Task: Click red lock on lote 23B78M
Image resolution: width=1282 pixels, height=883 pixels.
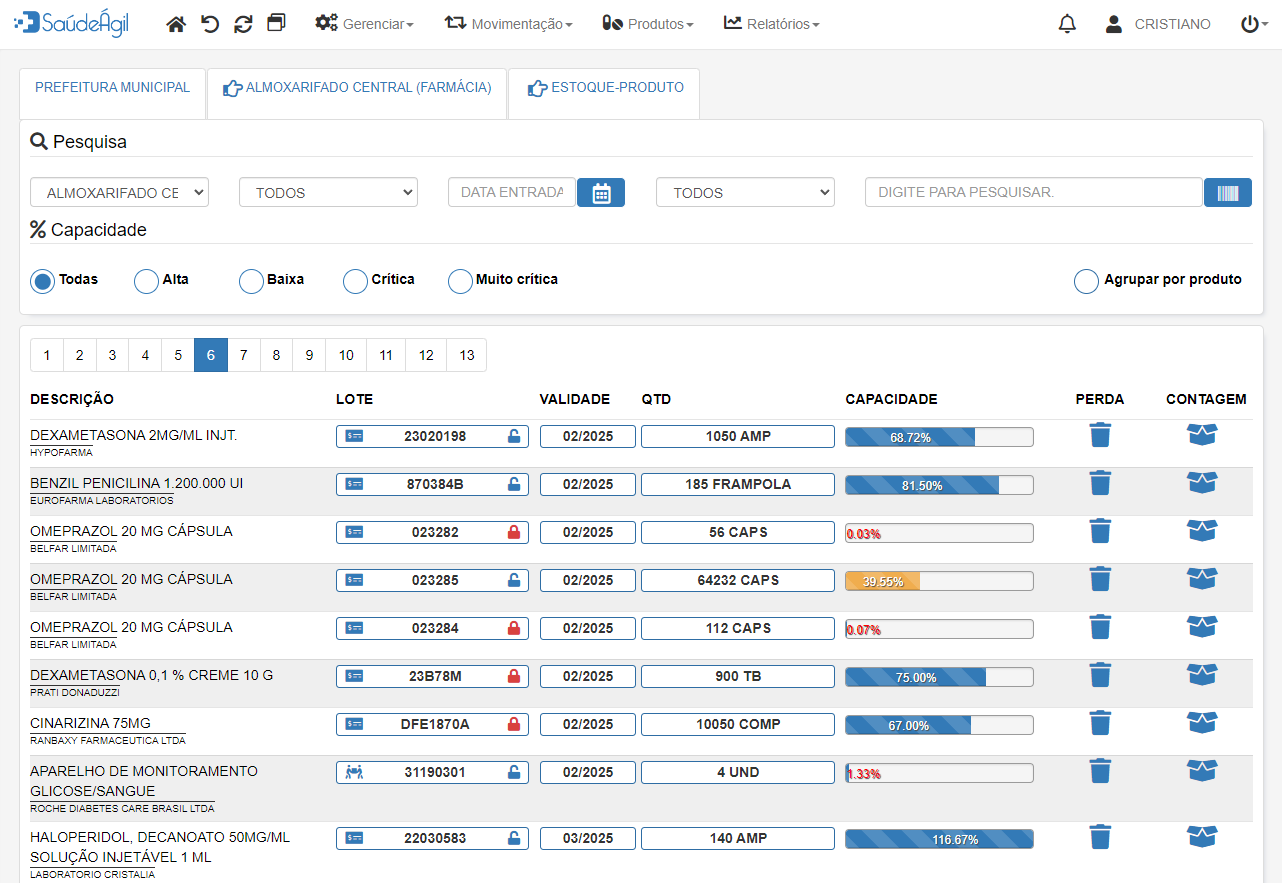Action: coord(514,677)
